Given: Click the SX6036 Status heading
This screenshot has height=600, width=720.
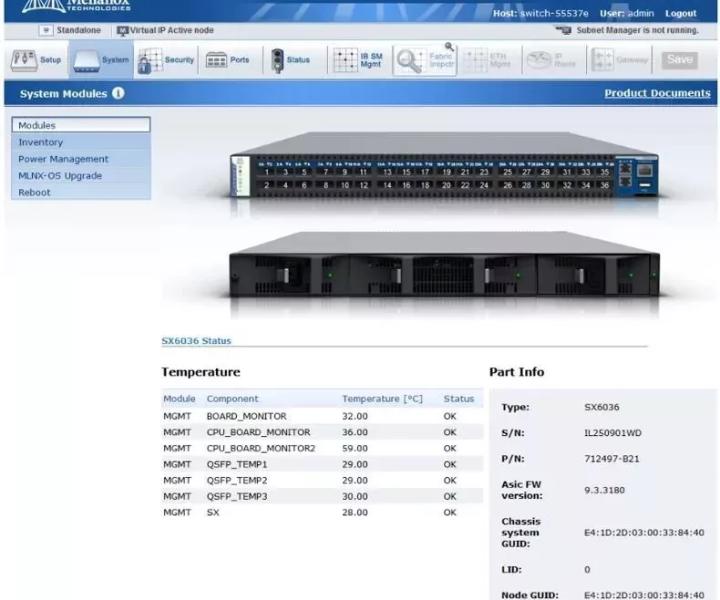Looking at the screenshot, I should [x=196, y=341].
